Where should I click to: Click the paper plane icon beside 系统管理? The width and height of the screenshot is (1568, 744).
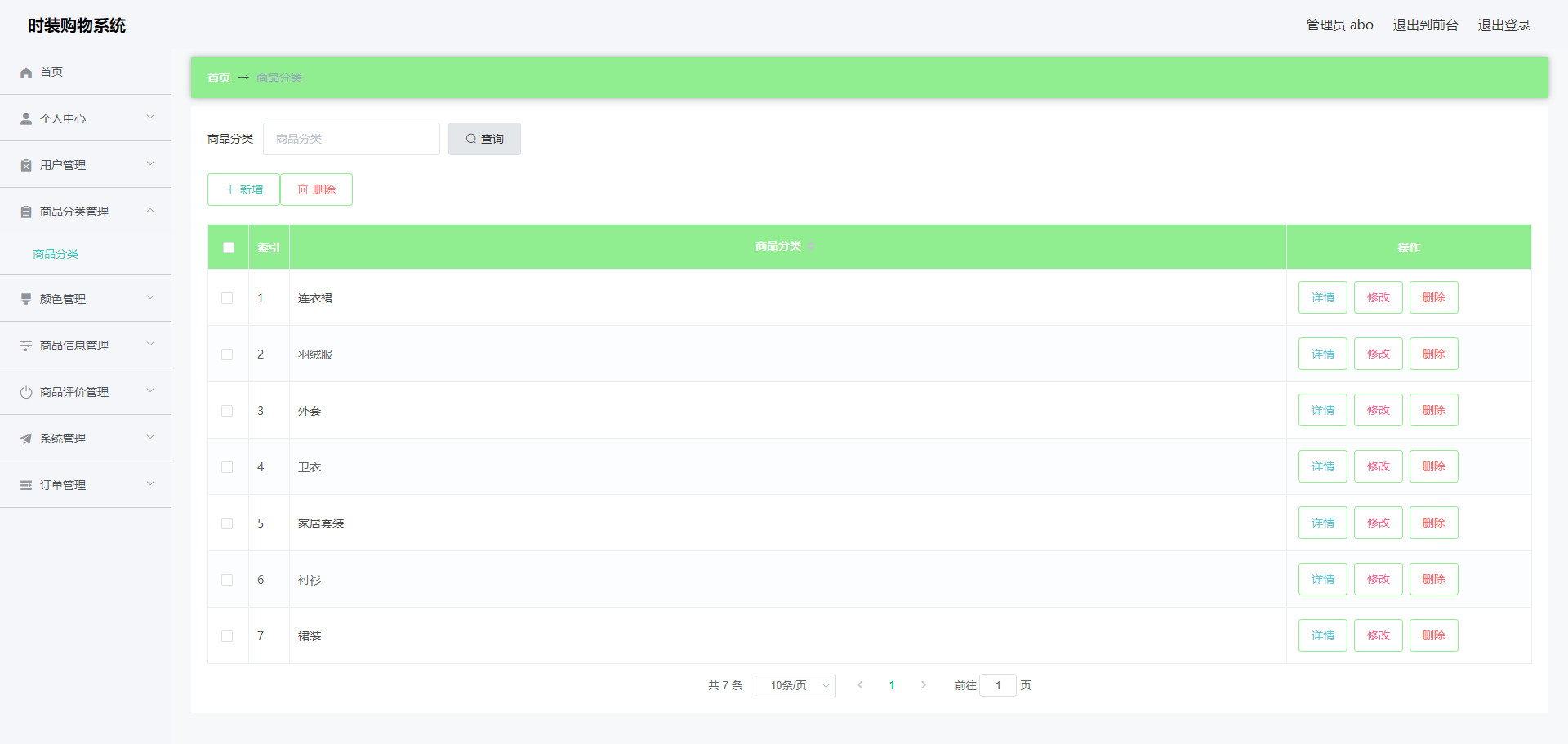tap(26, 439)
